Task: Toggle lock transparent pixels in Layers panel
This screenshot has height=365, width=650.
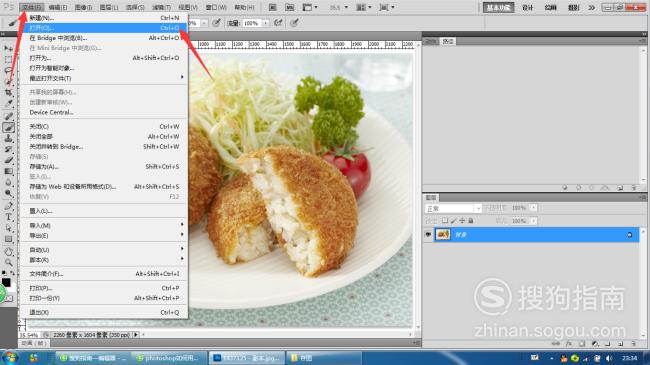Action: [x=445, y=221]
